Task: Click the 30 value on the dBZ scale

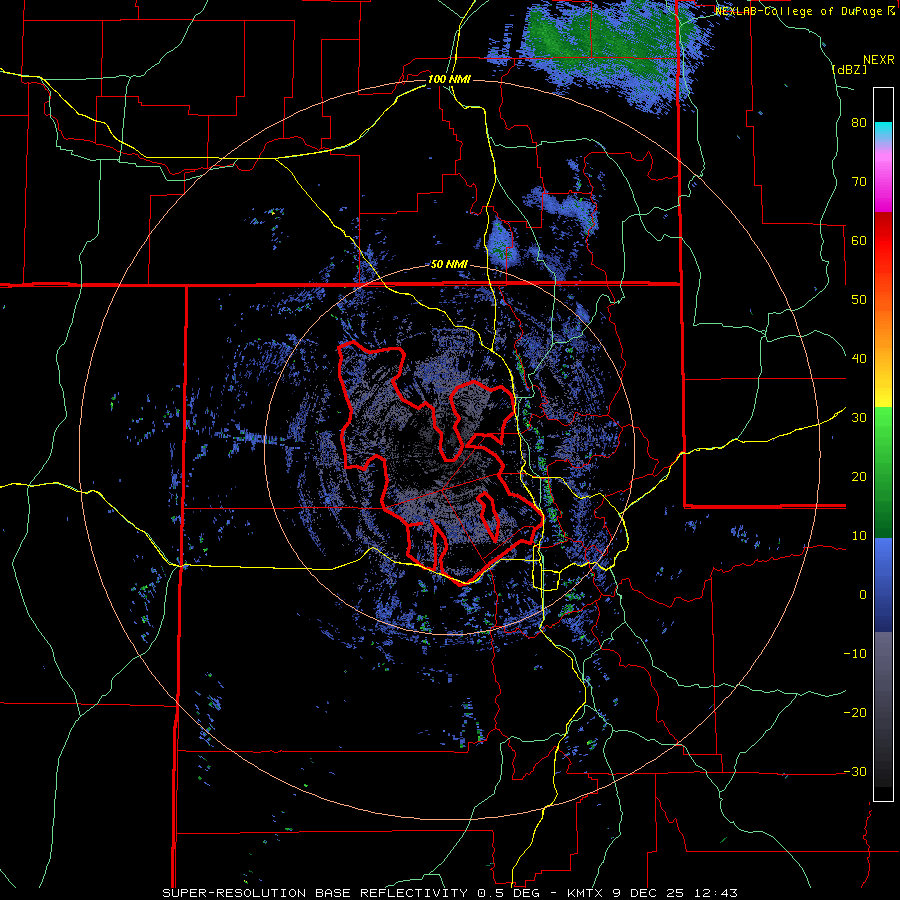Action: pos(859,418)
